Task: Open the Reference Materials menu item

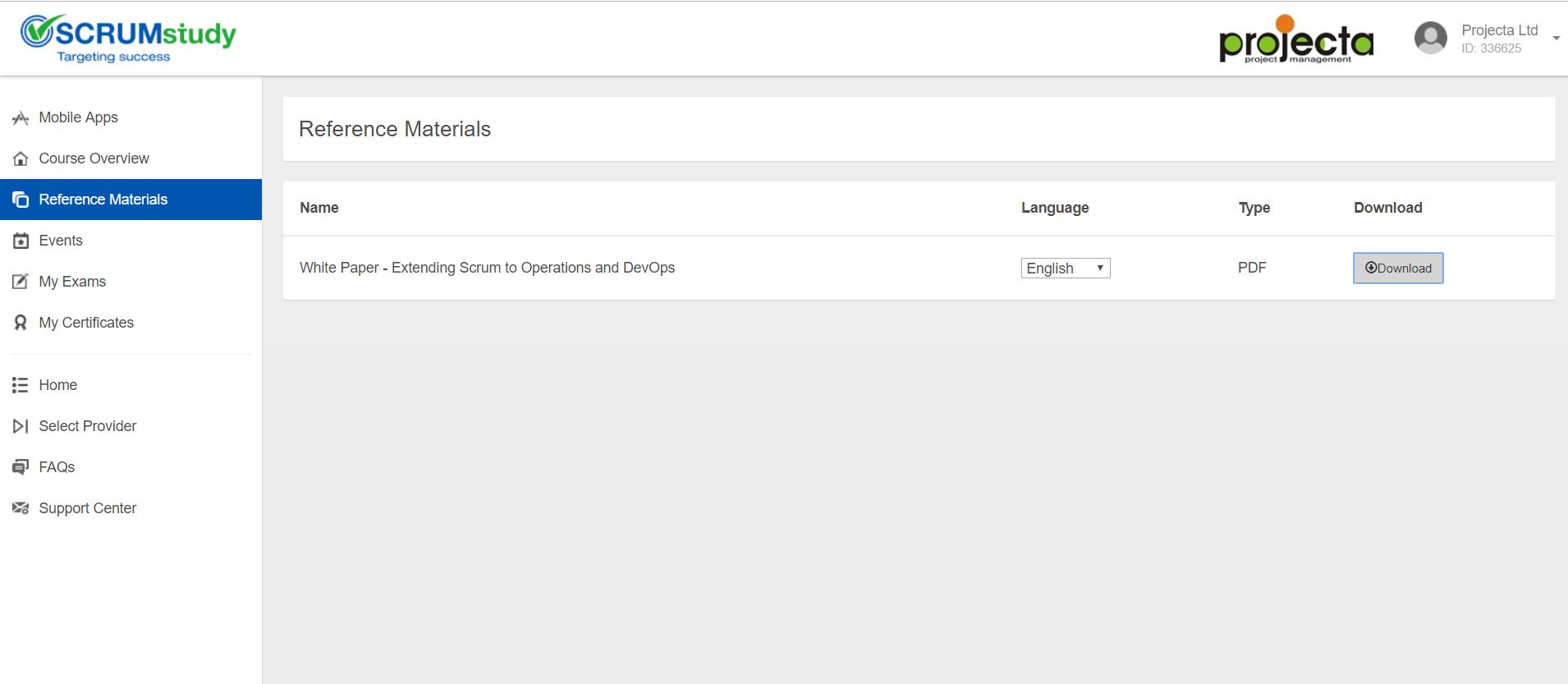Action: [x=103, y=200]
